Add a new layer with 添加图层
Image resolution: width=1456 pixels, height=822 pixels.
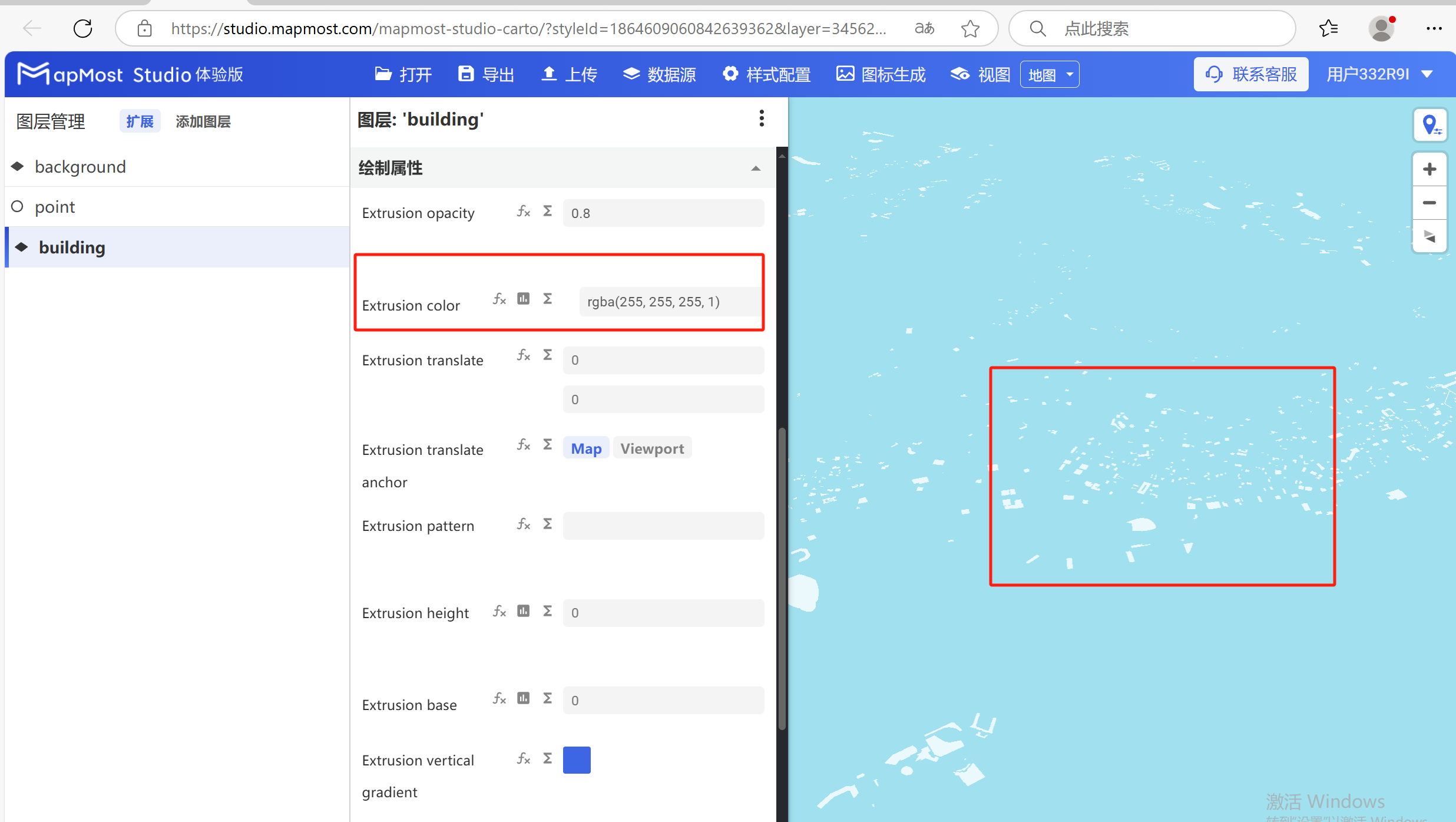(203, 121)
